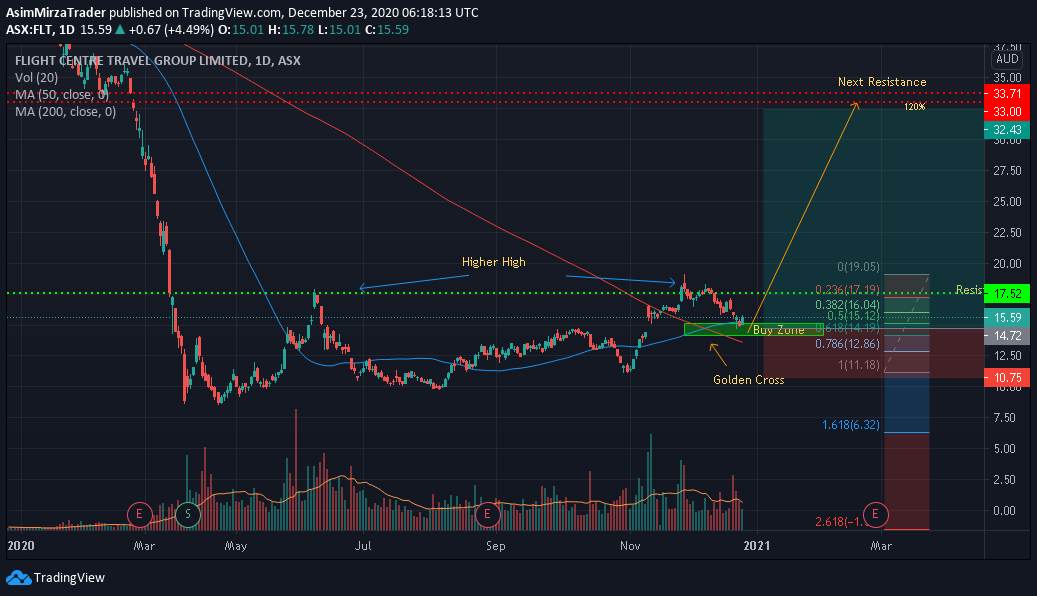Click the TradingView wordmark link
The image size is (1037, 596).
tap(69, 577)
